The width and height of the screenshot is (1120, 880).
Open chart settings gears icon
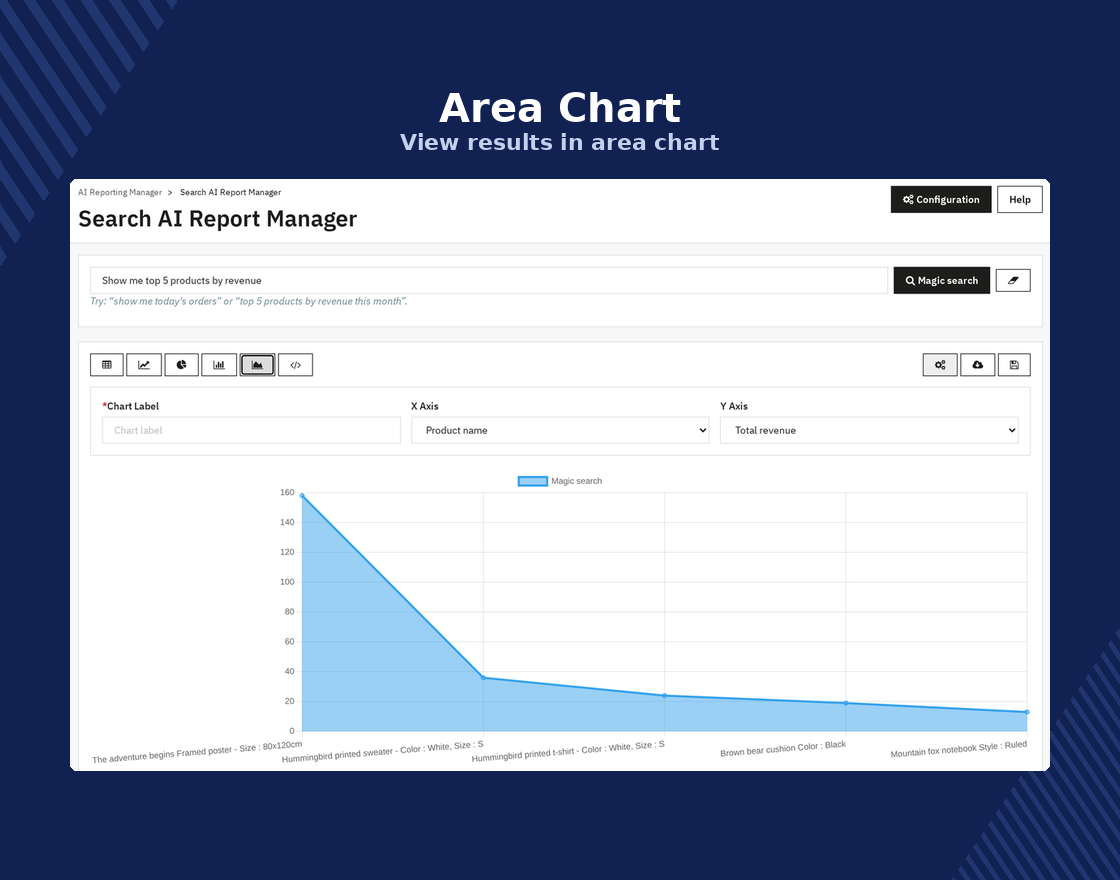[940, 365]
